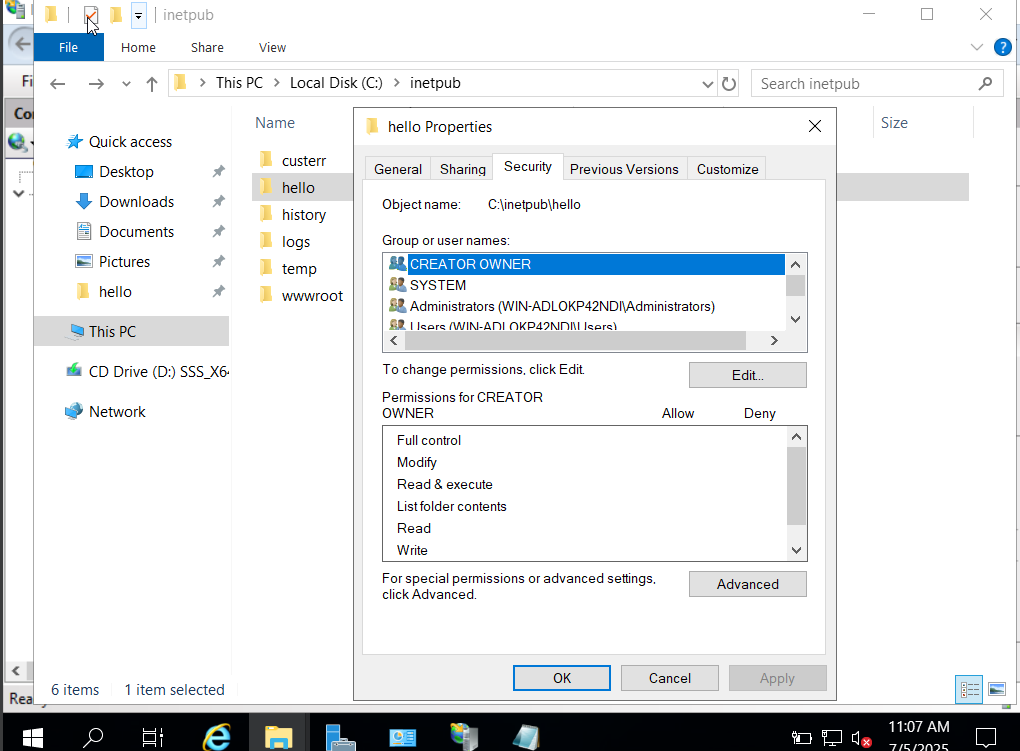Screen dimensions: 1020x751
Task: Click the Edit button to change permissions
Action: click(747, 375)
